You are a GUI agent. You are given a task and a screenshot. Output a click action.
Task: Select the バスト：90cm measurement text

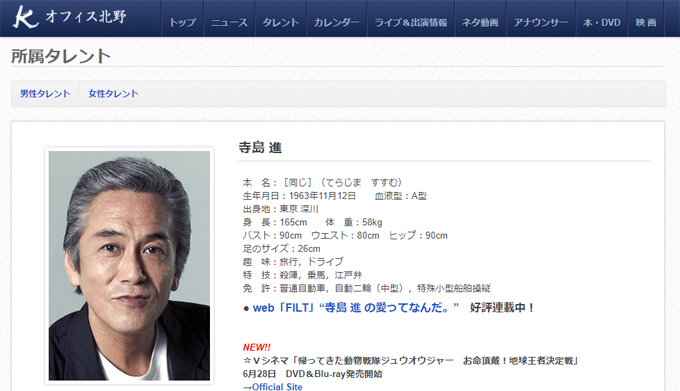272,236
